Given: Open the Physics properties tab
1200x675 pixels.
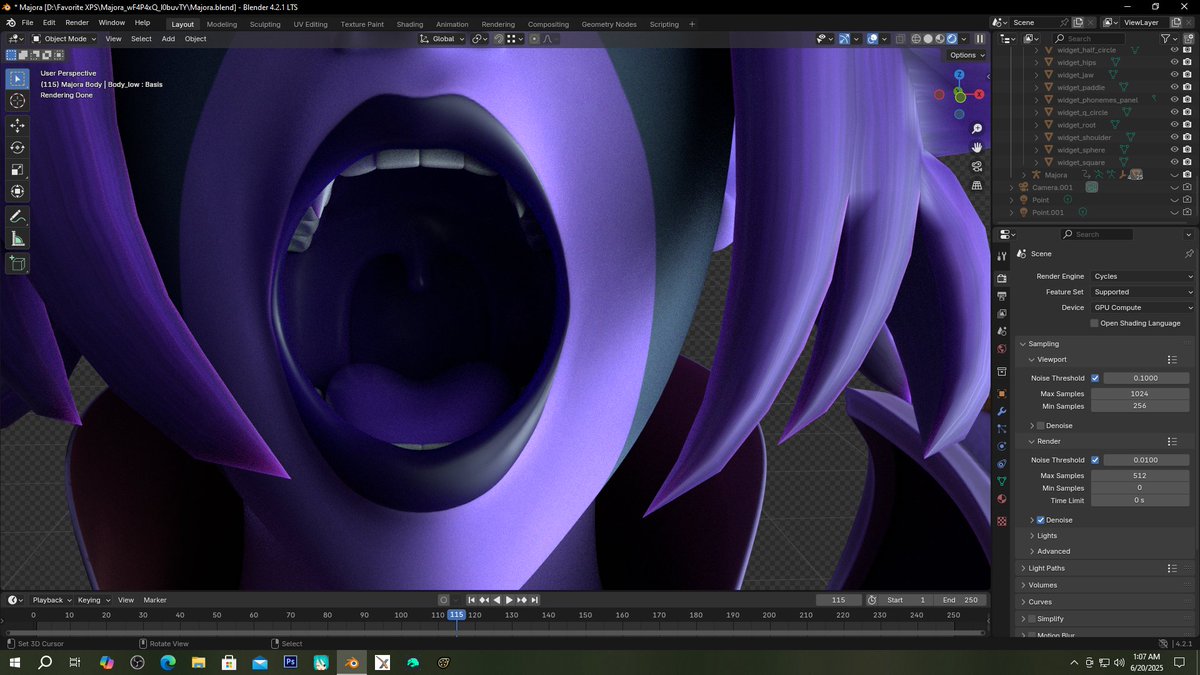Looking at the screenshot, I should coord(1001,446).
